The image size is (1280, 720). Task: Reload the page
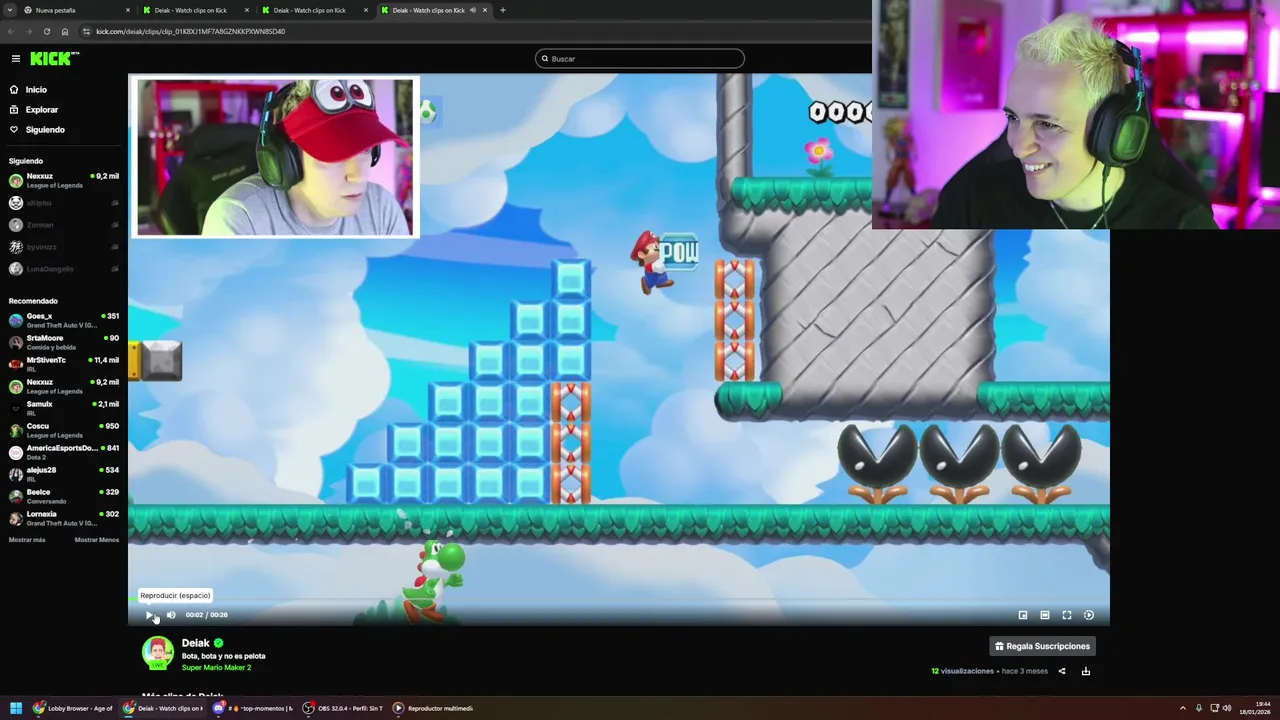click(46, 31)
